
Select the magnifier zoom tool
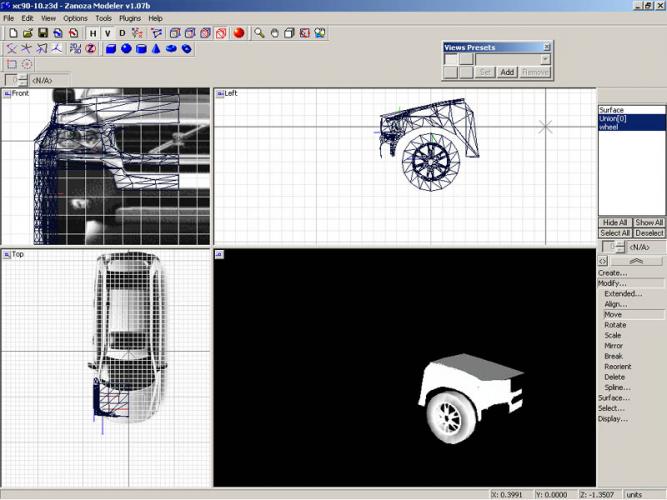click(x=259, y=33)
